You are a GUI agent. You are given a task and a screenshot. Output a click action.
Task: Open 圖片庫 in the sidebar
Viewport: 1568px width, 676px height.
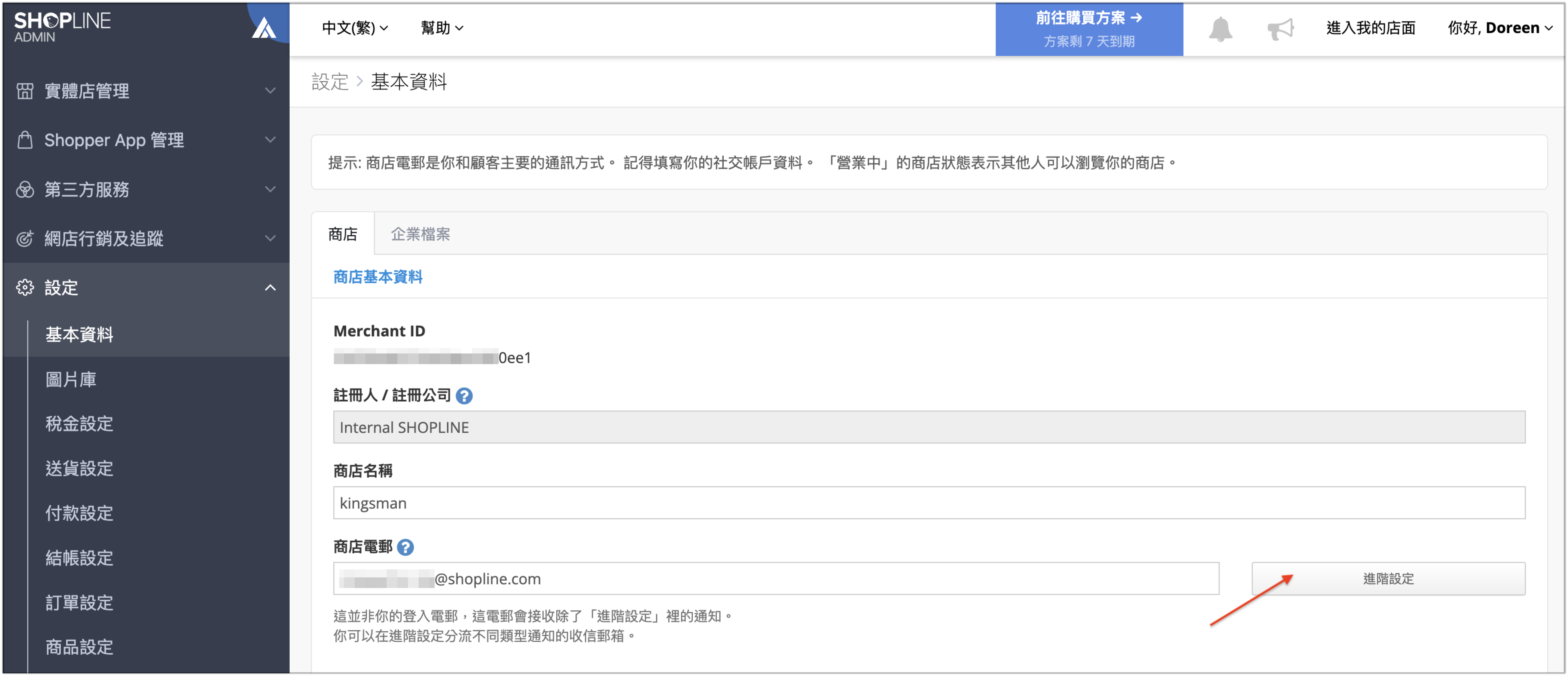click(71, 380)
